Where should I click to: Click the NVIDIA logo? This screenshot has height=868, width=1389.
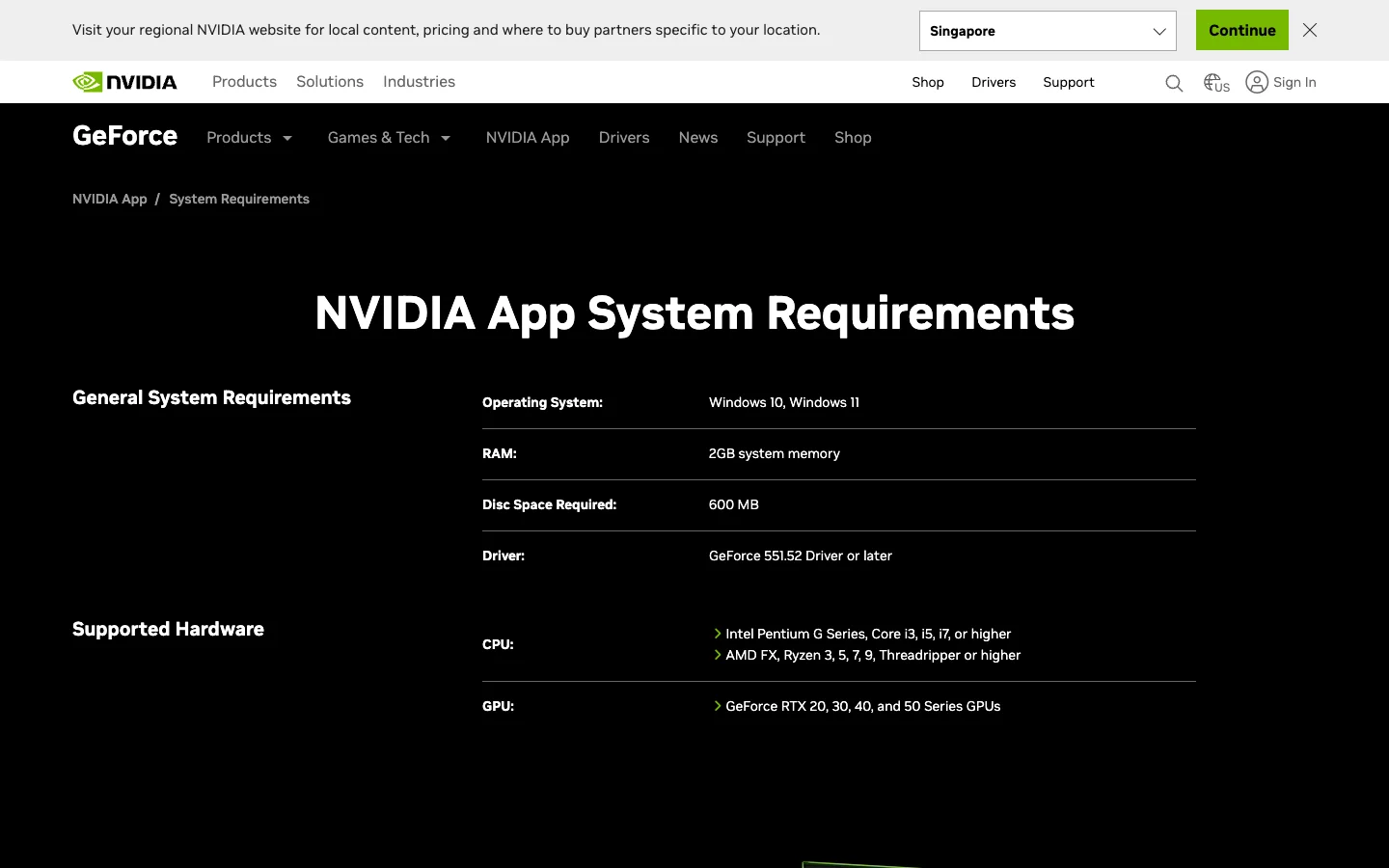[x=124, y=82]
